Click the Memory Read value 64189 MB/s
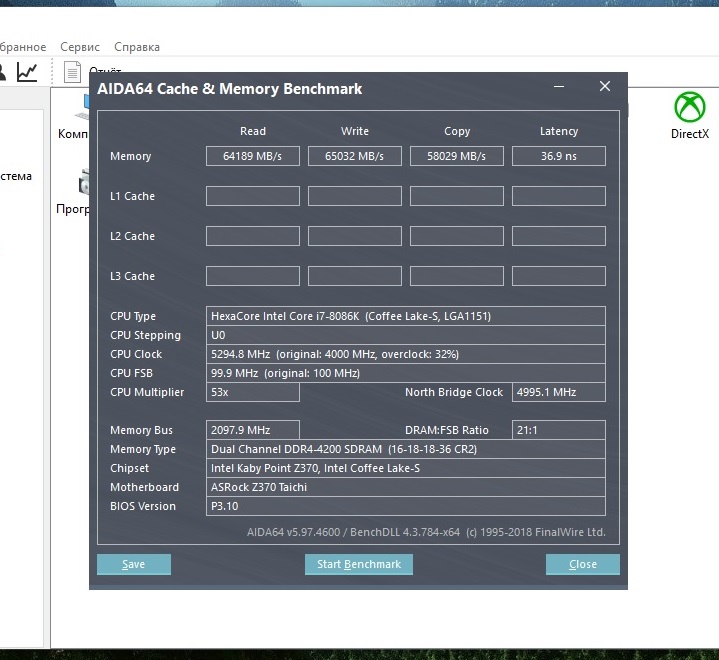This screenshot has width=719, height=660. click(253, 156)
